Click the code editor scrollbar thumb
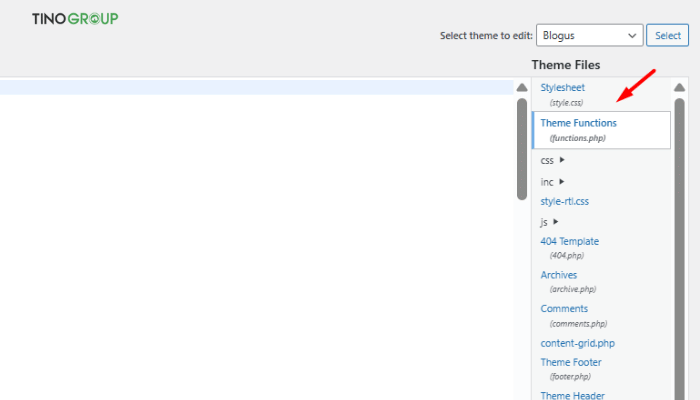The image size is (700, 400). pos(522,149)
